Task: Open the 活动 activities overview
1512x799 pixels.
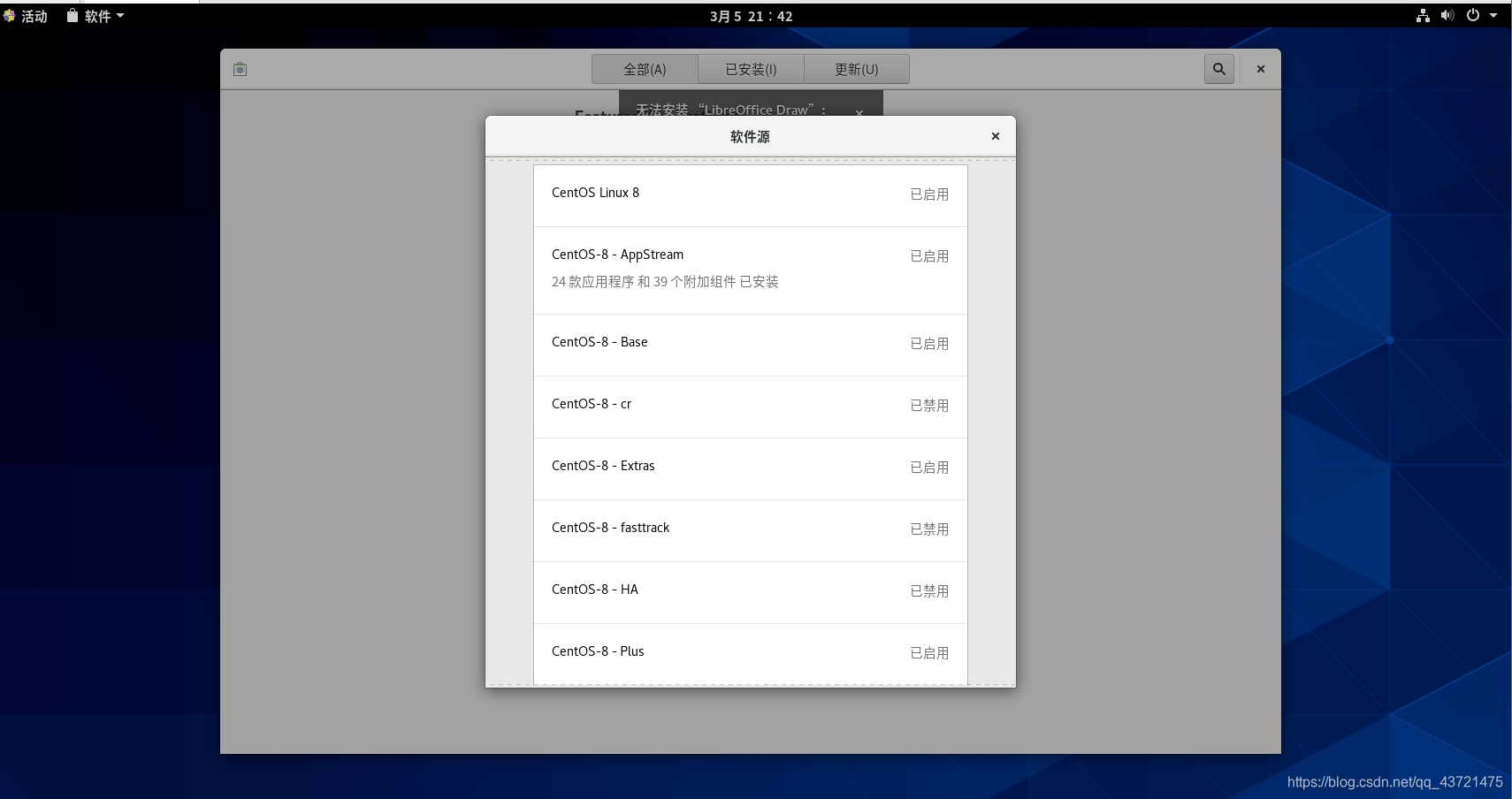Action: click(x=26, y=16)
